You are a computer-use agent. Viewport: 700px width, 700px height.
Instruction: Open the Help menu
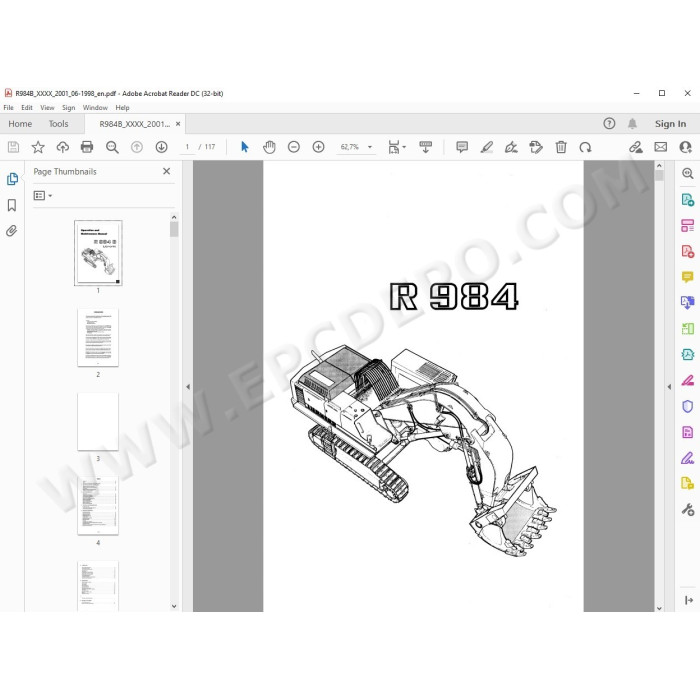122,108
